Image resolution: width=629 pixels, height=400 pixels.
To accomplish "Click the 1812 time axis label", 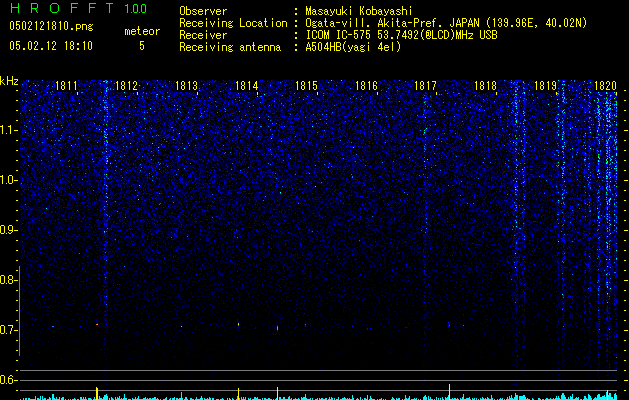I will pyautogui.click(x=126, y=85).
